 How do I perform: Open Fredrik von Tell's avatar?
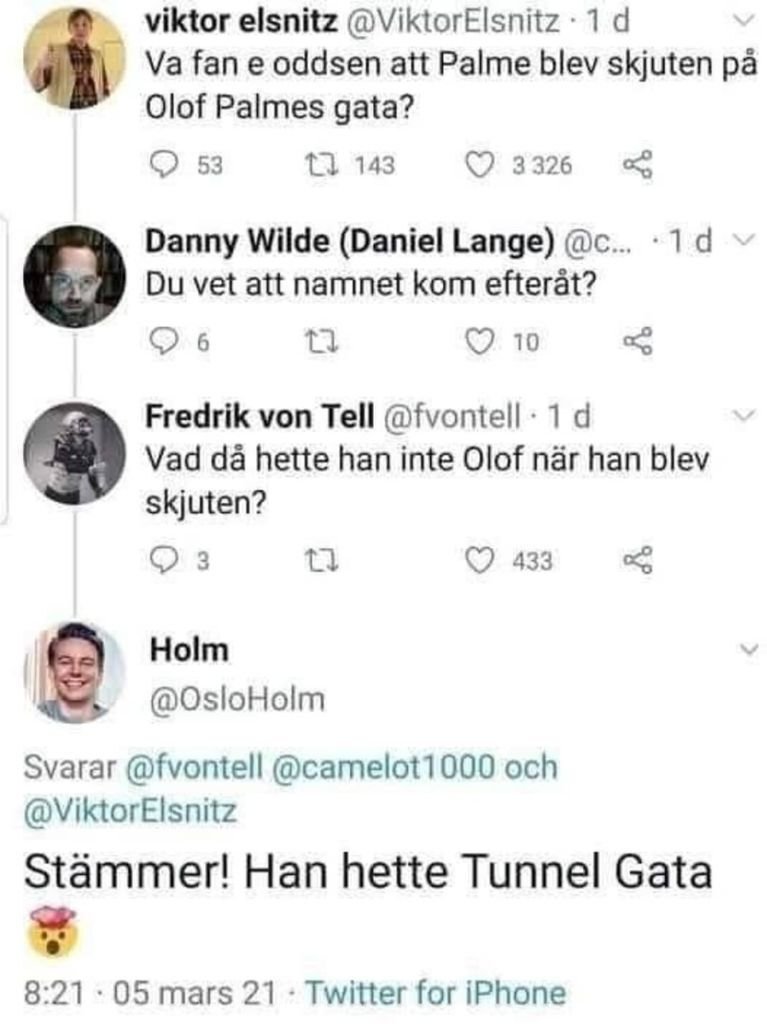(x=75, y=453)
